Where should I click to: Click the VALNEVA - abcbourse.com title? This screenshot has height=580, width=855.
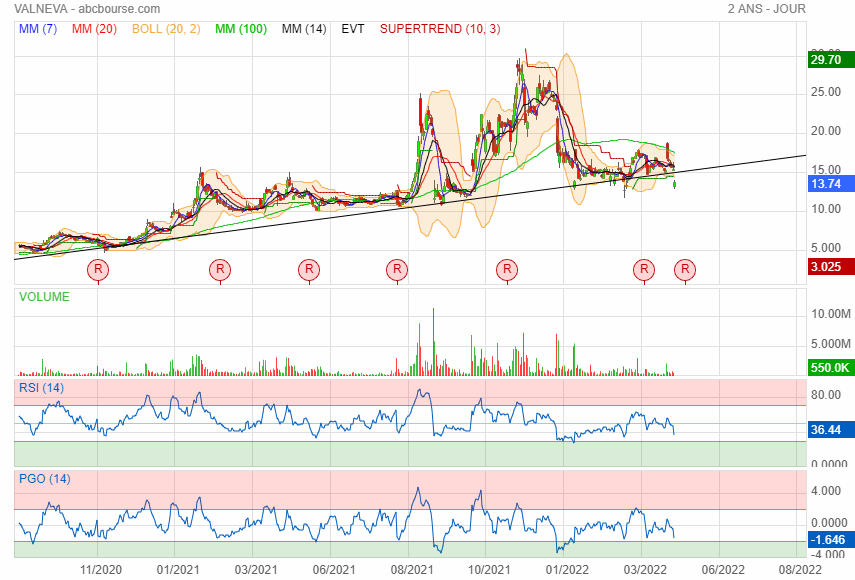click(87, 9)
